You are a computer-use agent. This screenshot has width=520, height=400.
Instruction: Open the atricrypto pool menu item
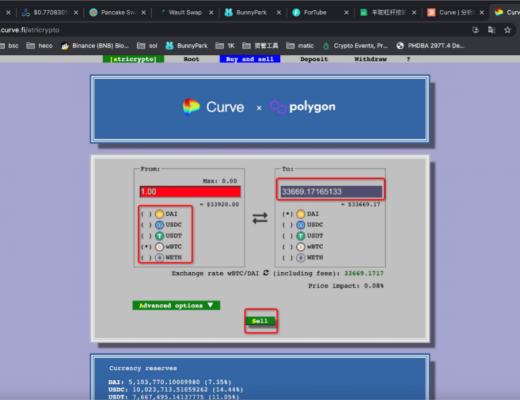133,59
